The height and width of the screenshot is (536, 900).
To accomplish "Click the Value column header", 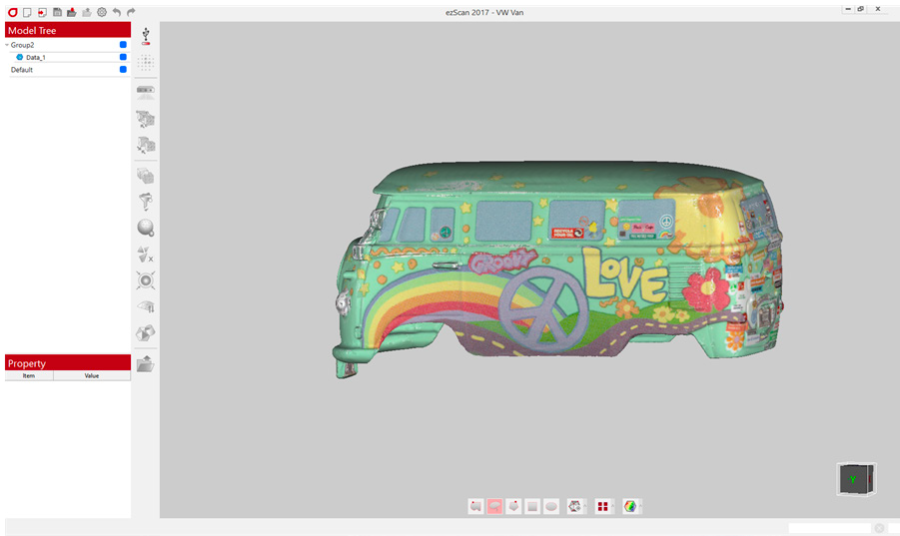I will pos(92,376).
